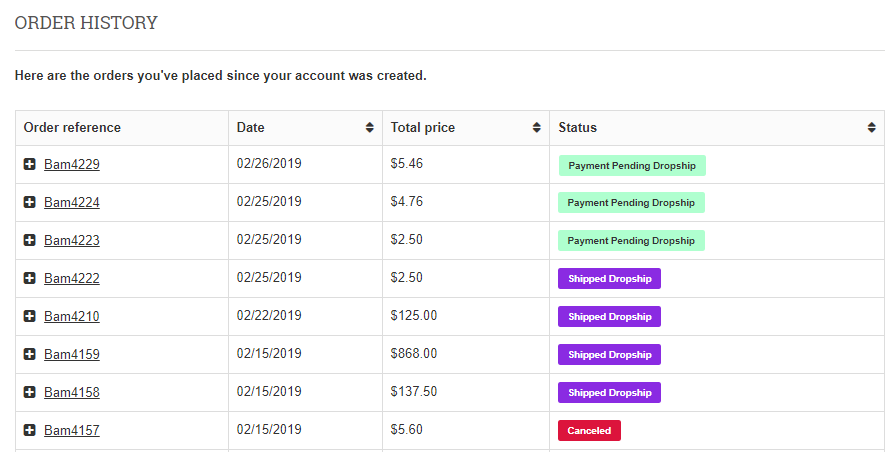Click the plus icon beside Bam4222

coord(30,278)
